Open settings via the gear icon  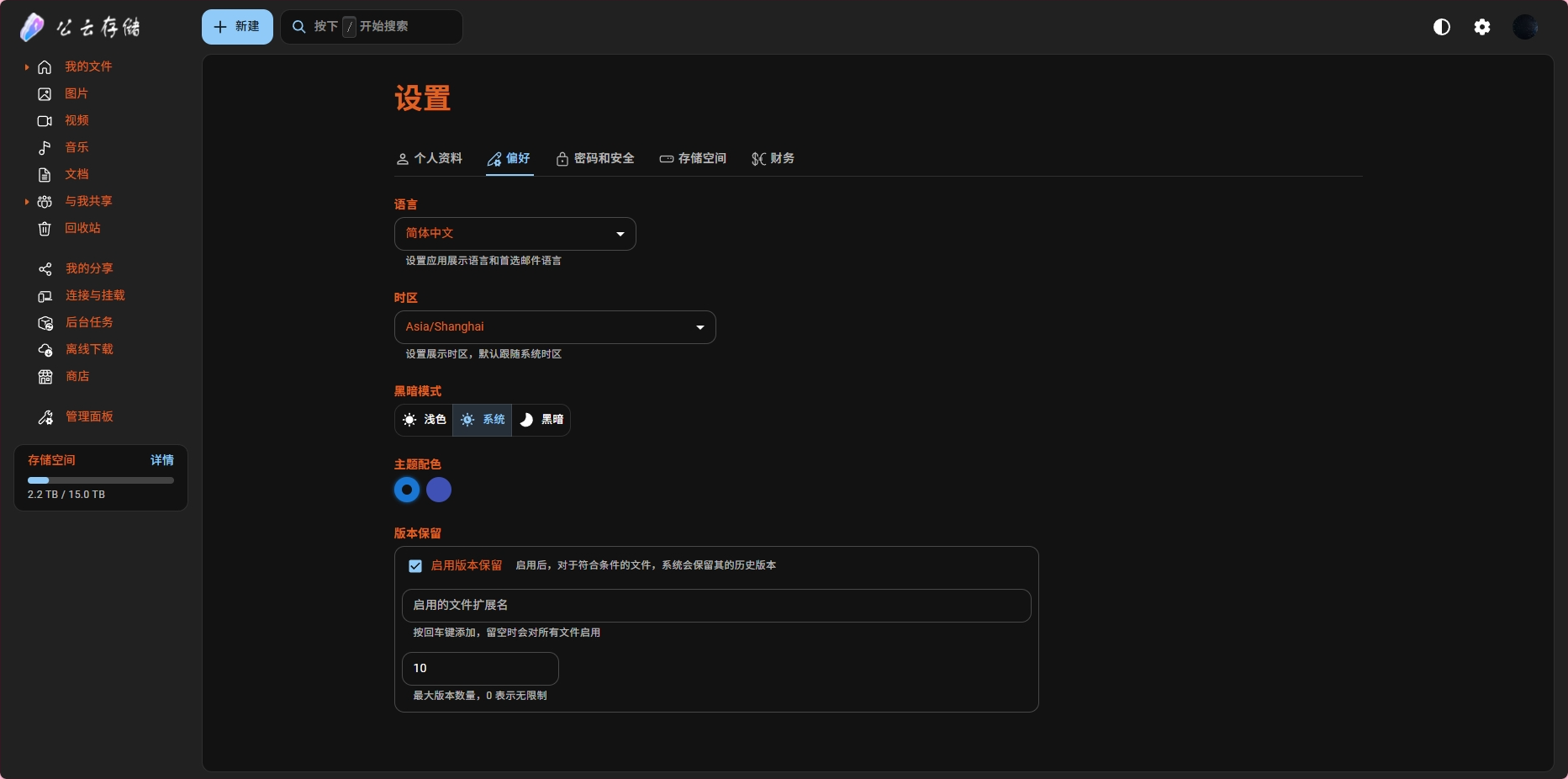pyautogui.click(x=1481, y=27)
